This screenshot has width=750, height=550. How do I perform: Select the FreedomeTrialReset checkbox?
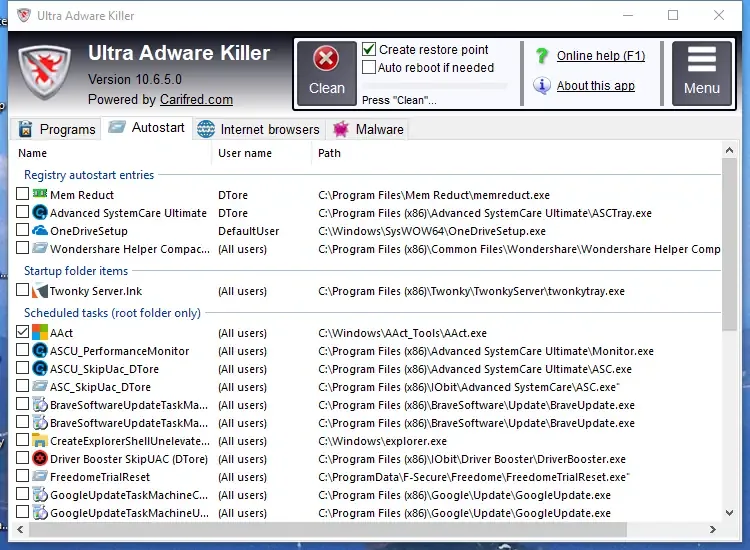point(22,476)
